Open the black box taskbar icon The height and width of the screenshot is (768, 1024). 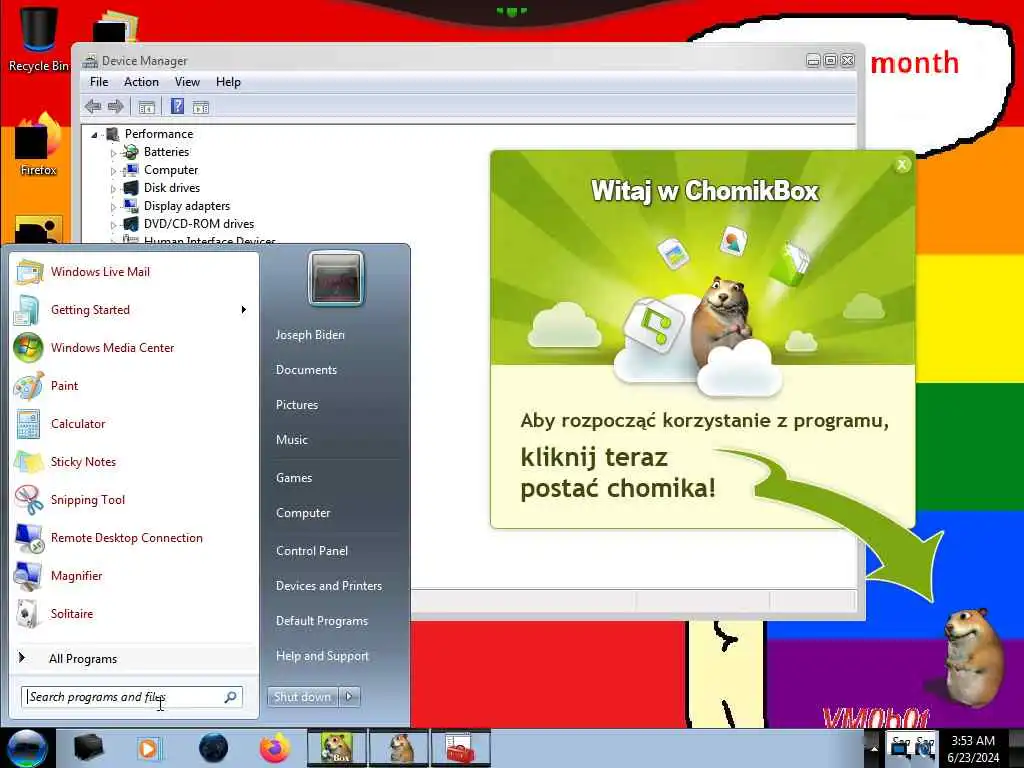click(88, 748)
